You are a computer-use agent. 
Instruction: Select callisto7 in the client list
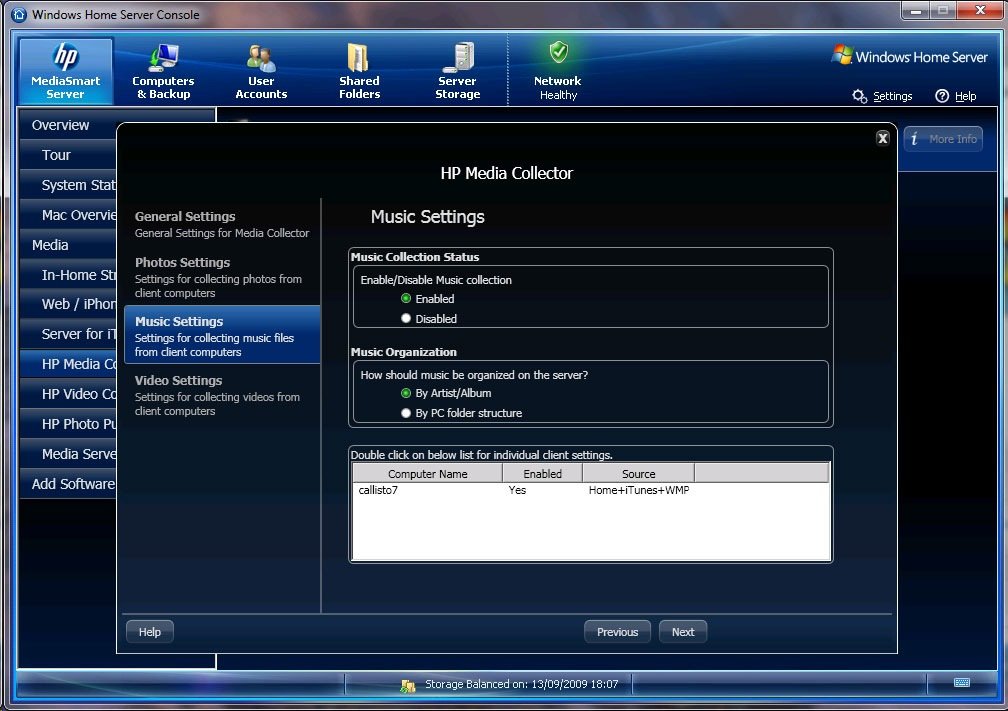[378, 490]
